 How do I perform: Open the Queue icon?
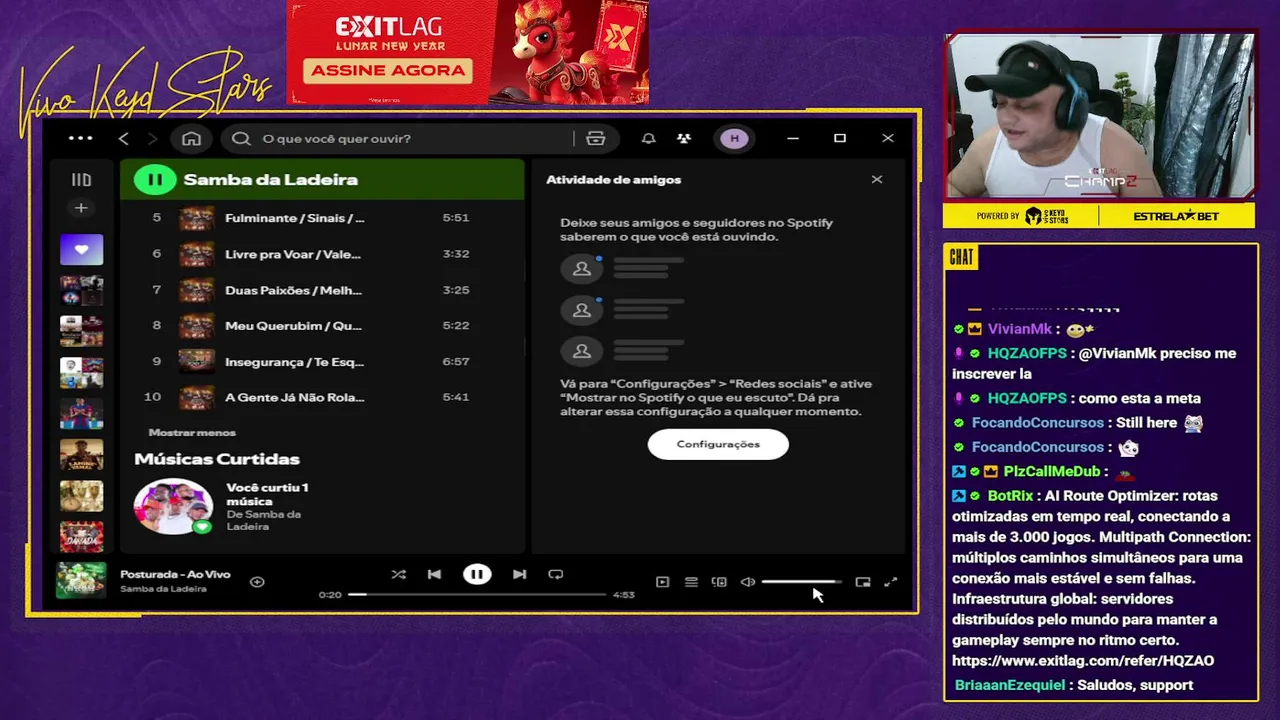(691, 581)
